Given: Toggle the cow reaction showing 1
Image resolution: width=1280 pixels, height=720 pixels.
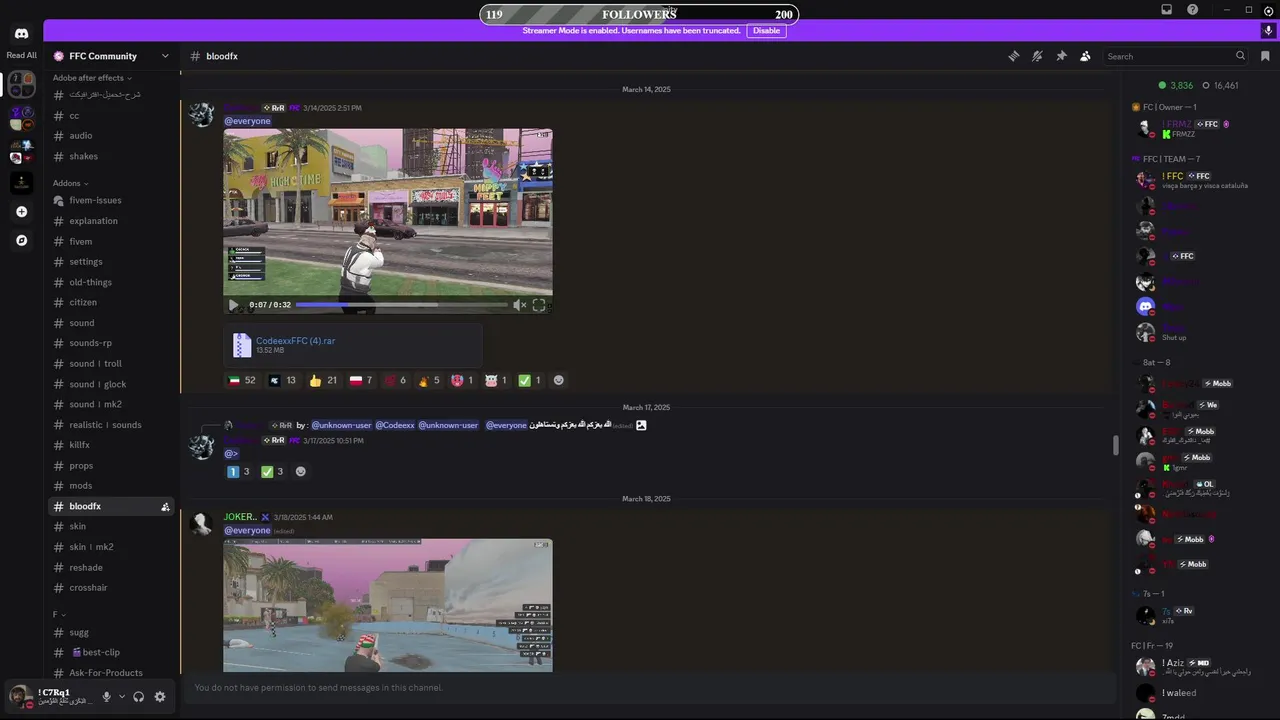Looking at the screenshot, I should coord(496,380).
